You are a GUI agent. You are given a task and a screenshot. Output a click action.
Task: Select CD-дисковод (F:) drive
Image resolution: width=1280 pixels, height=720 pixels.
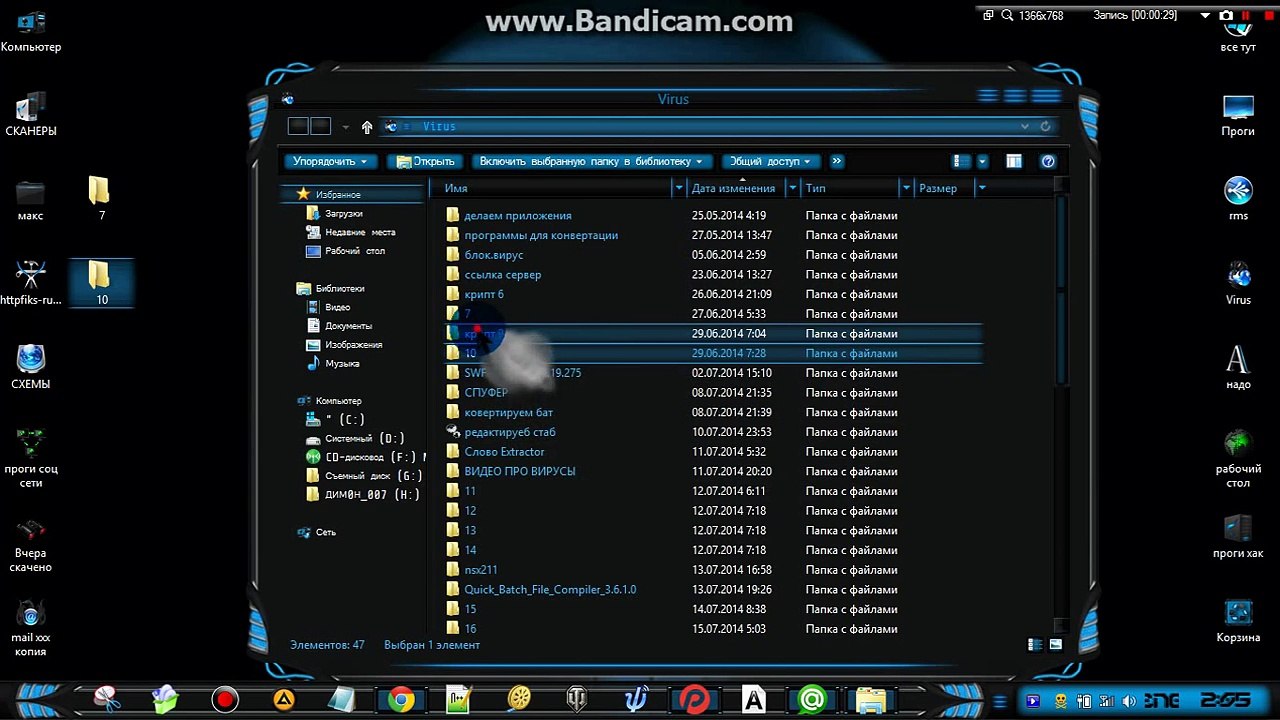(369, 457)
